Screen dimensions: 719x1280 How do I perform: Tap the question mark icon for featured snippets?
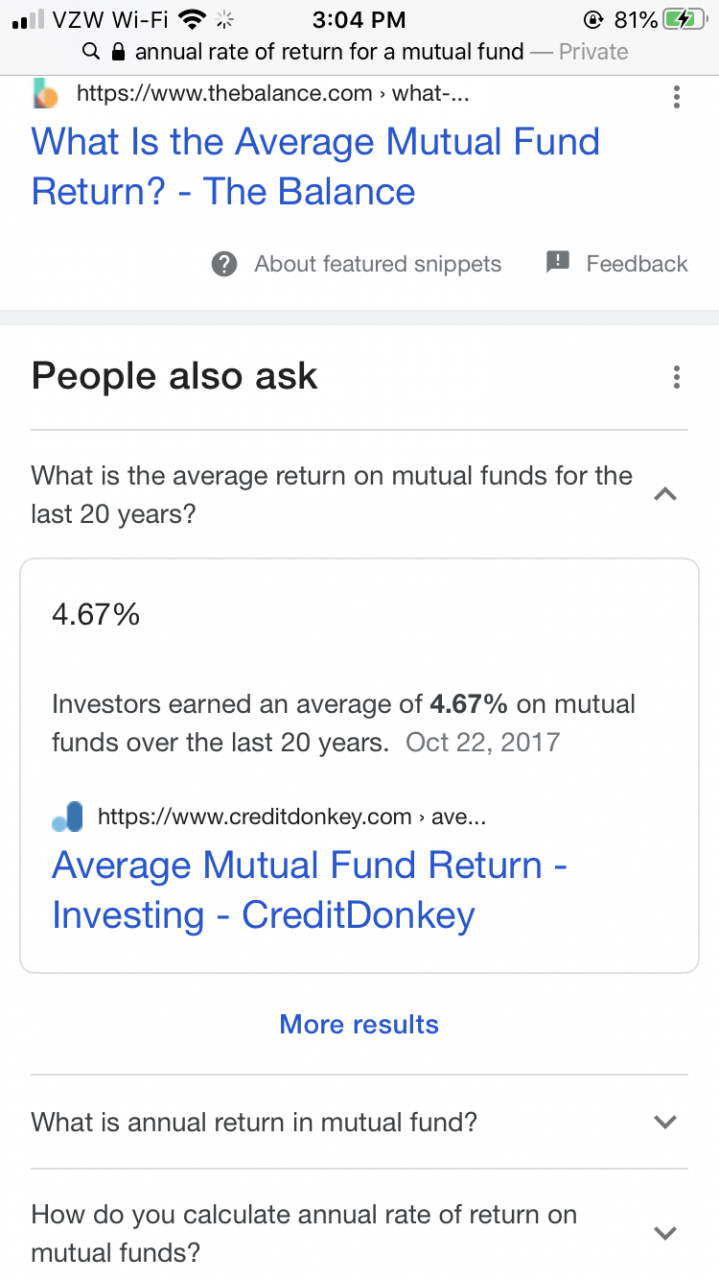(x=224, y=264)
